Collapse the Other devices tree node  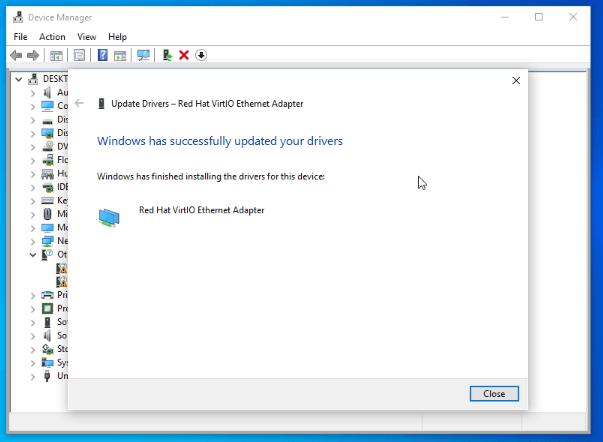[x=33, y=255]
